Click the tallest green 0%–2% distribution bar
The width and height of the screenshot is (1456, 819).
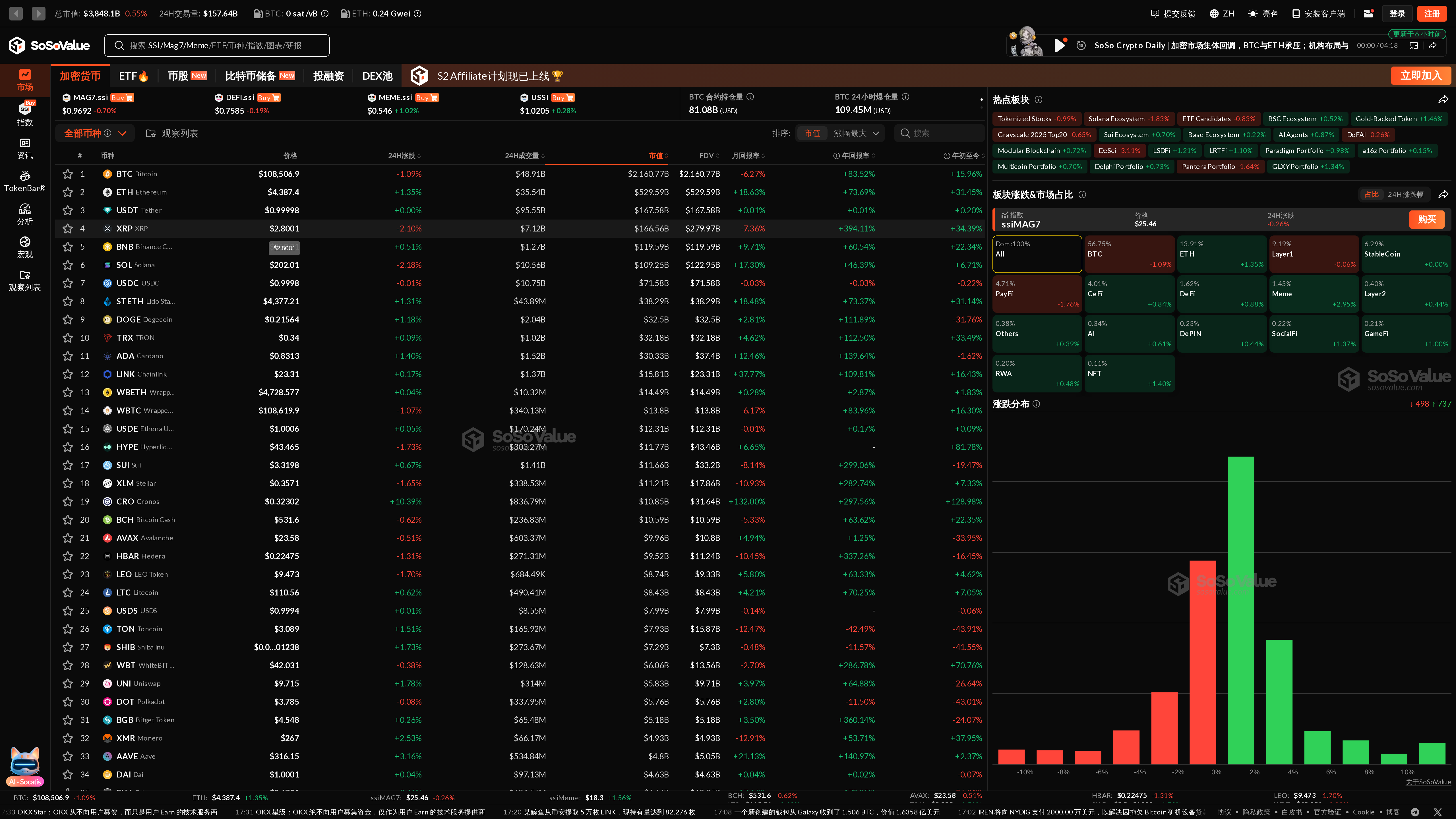pos(1241,610)
